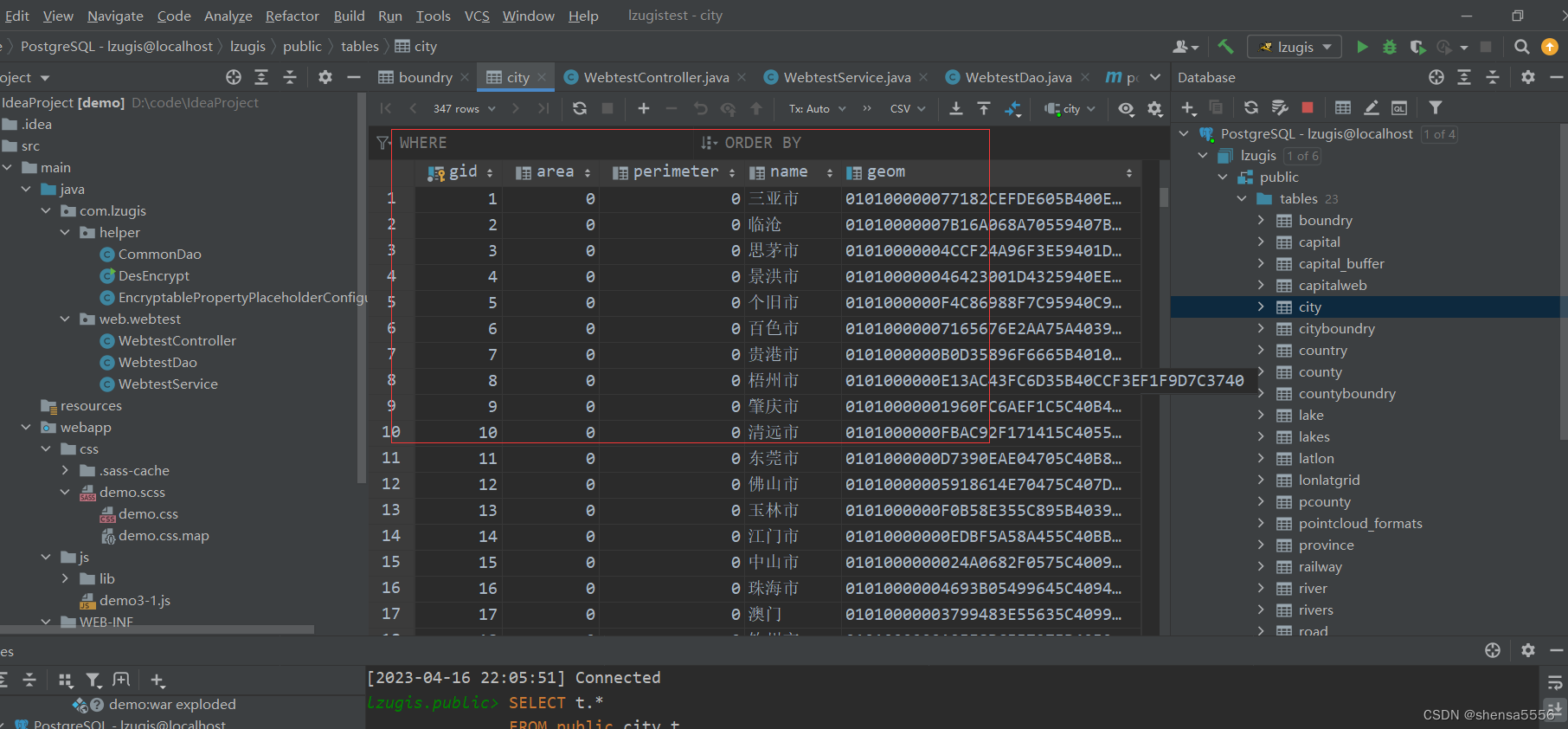Image resolution: width=1568 pixels, height=729 pixels.
Task: Collapse the tables folder in Database tree
Action: click(x=1242, y=198)
